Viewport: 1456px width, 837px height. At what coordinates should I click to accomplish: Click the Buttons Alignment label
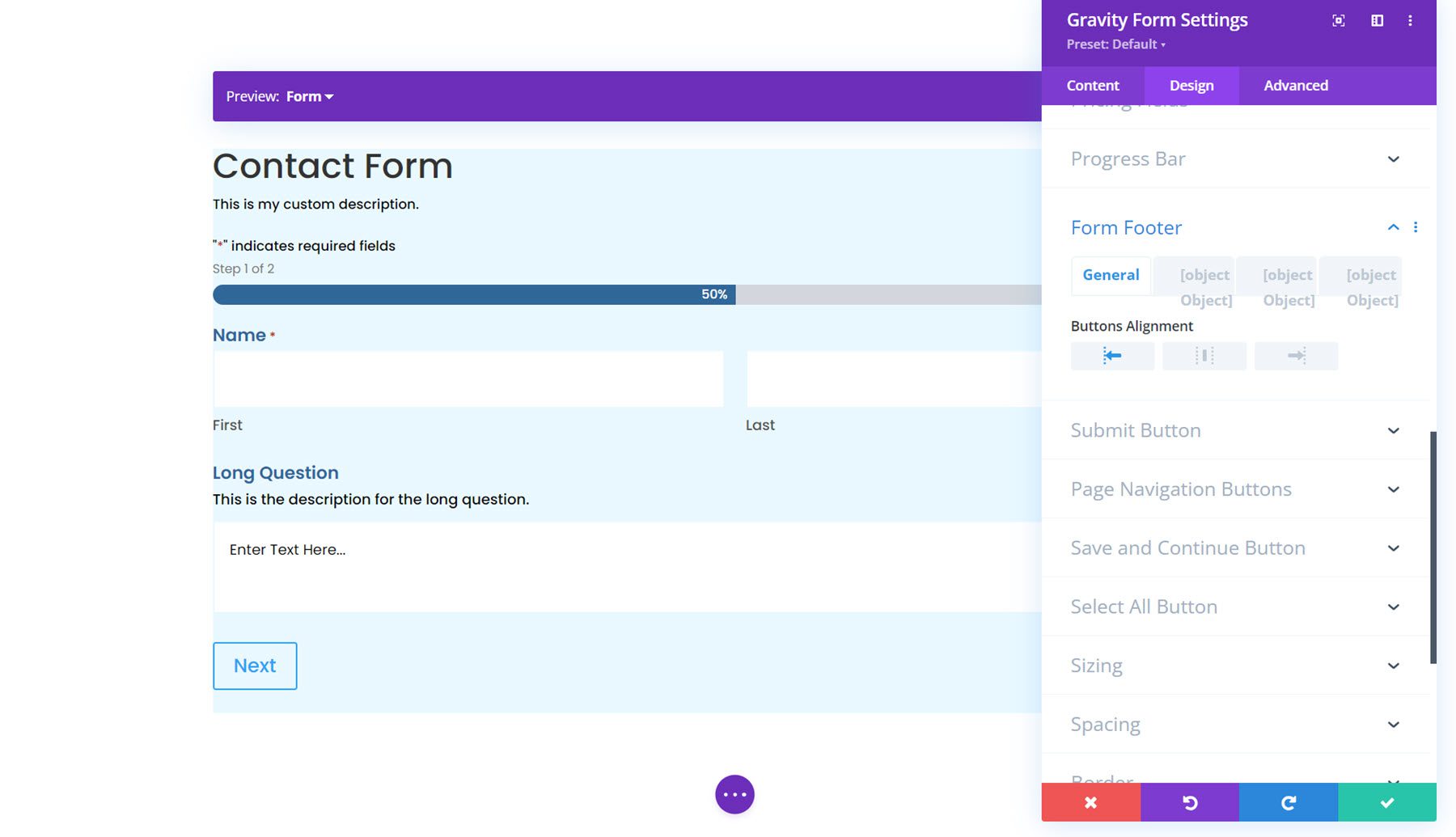click(x=1132, y=326)
